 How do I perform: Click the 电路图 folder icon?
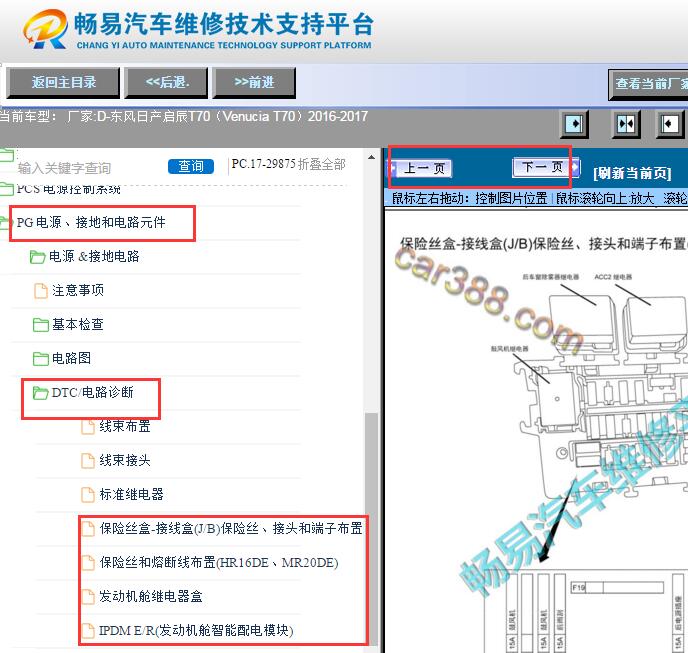tap(41, 359)
